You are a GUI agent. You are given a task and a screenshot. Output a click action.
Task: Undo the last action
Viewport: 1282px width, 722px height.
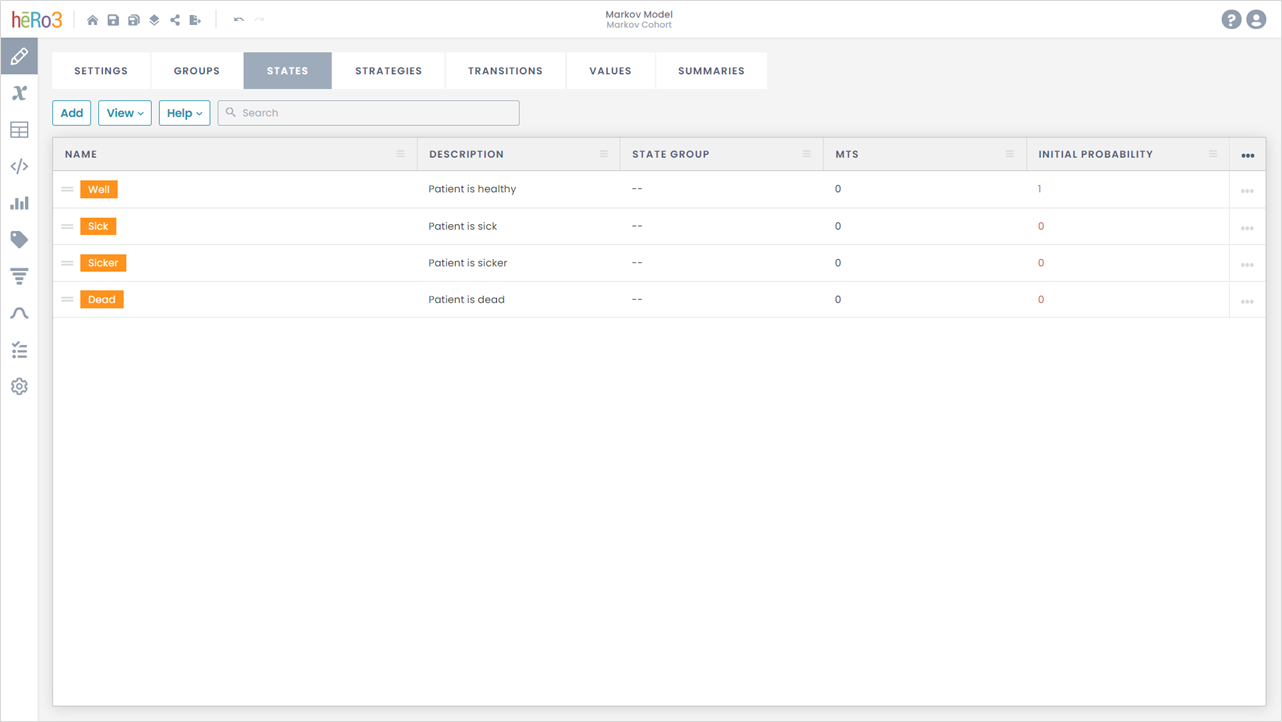[238, 20]
